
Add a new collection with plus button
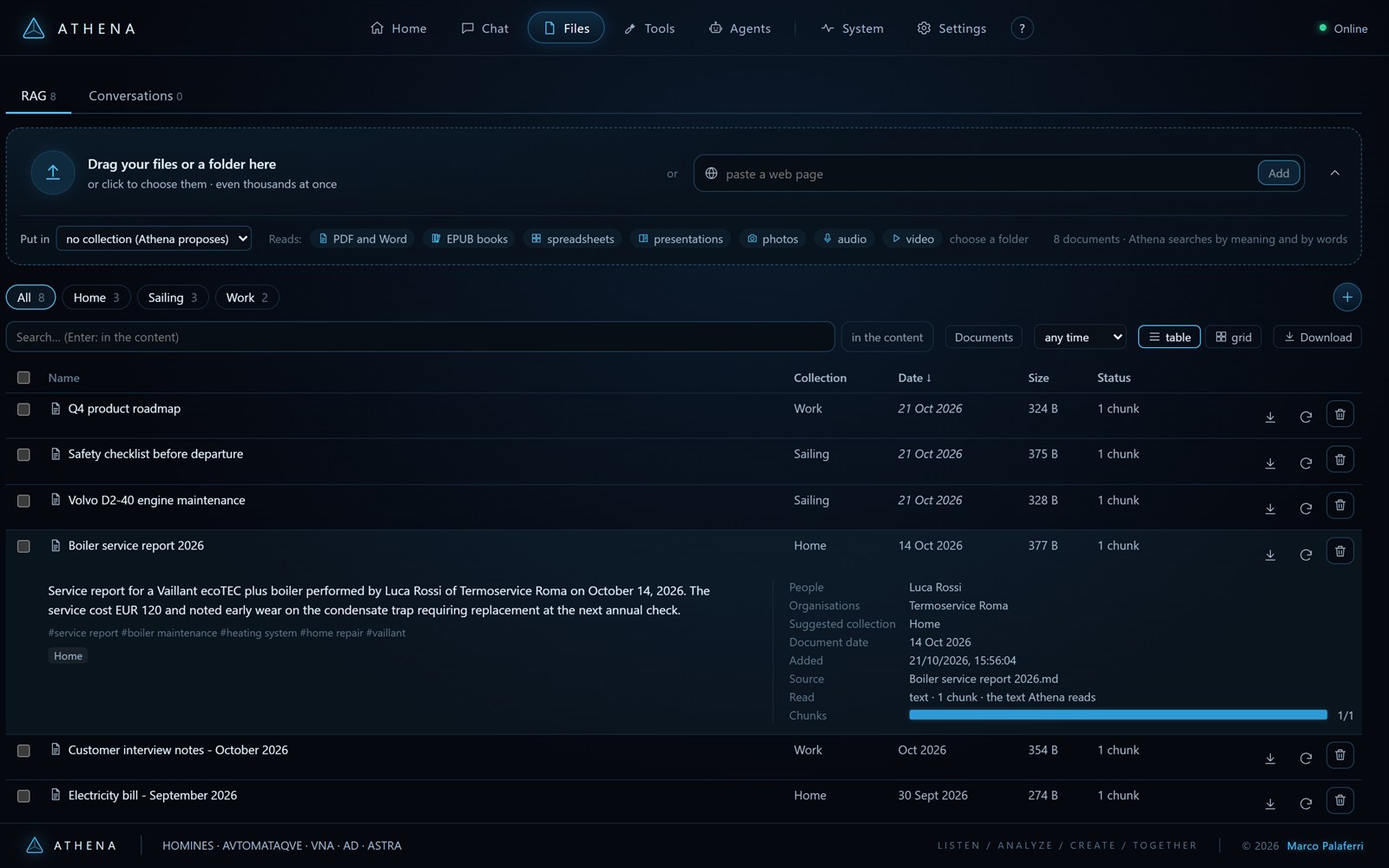[1346, 297]
